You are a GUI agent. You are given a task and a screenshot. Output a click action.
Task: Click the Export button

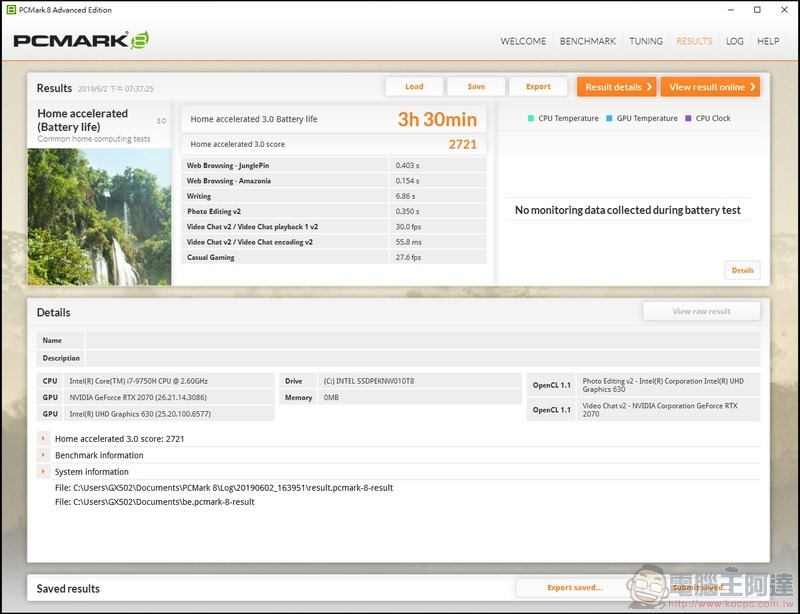538,87
